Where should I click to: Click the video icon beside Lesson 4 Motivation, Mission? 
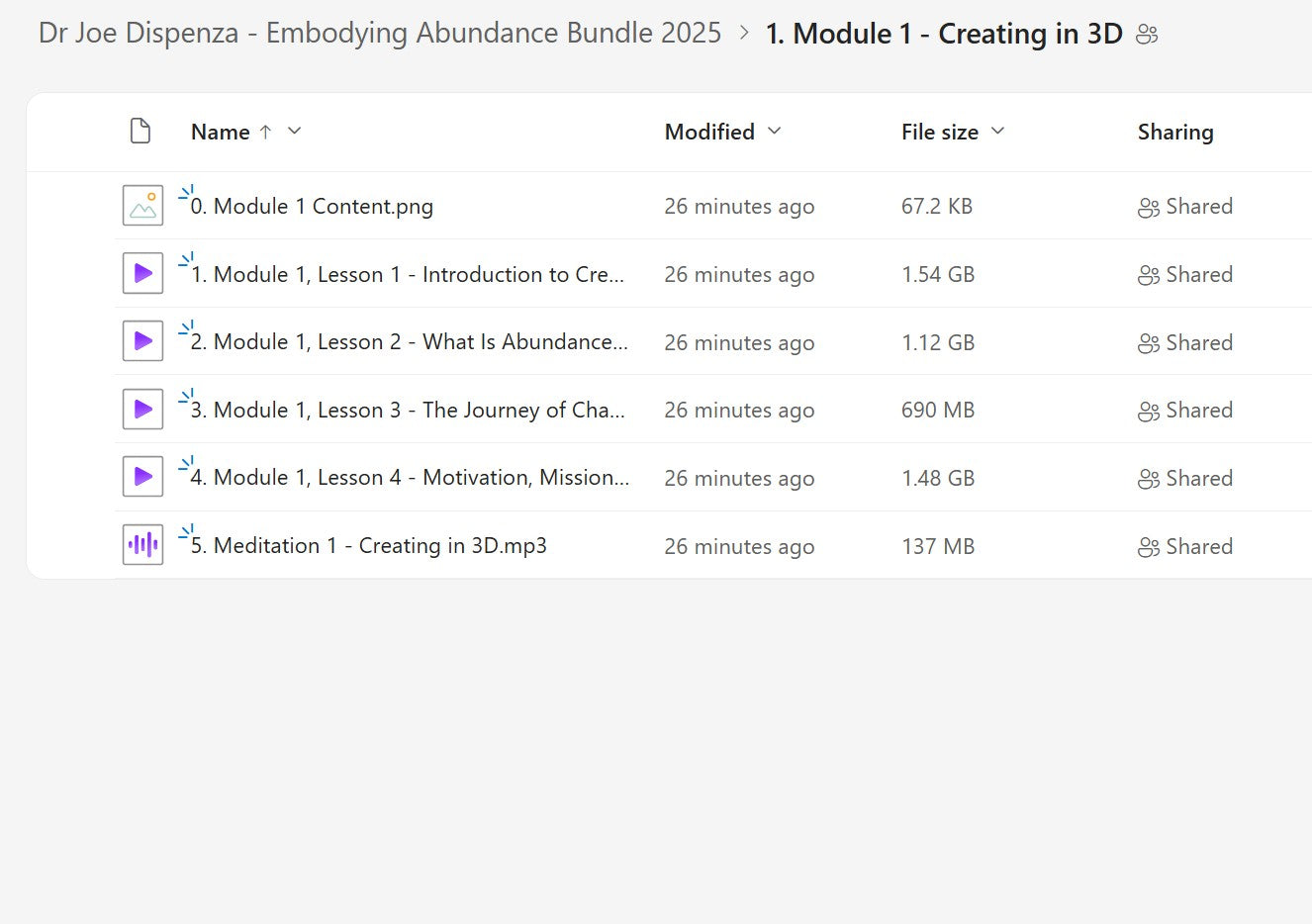click(x=142, y=477)
